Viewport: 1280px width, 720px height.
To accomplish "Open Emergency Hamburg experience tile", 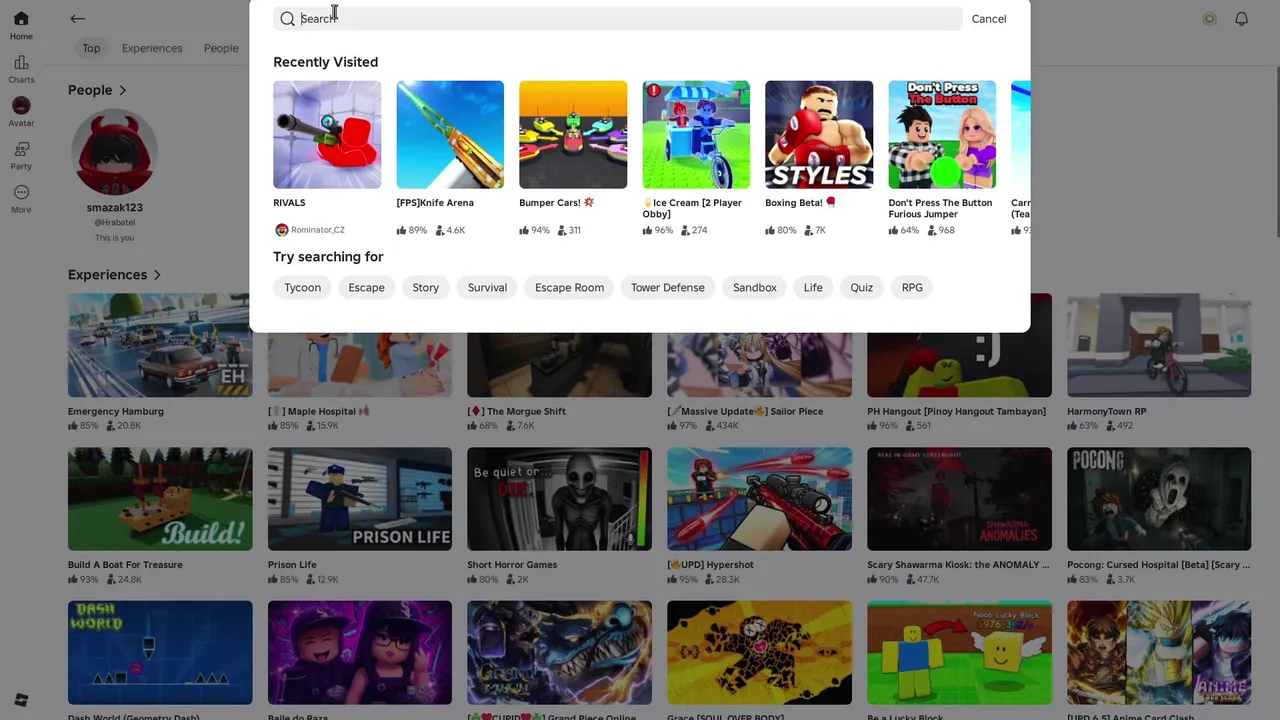I will tap(160, 345).
